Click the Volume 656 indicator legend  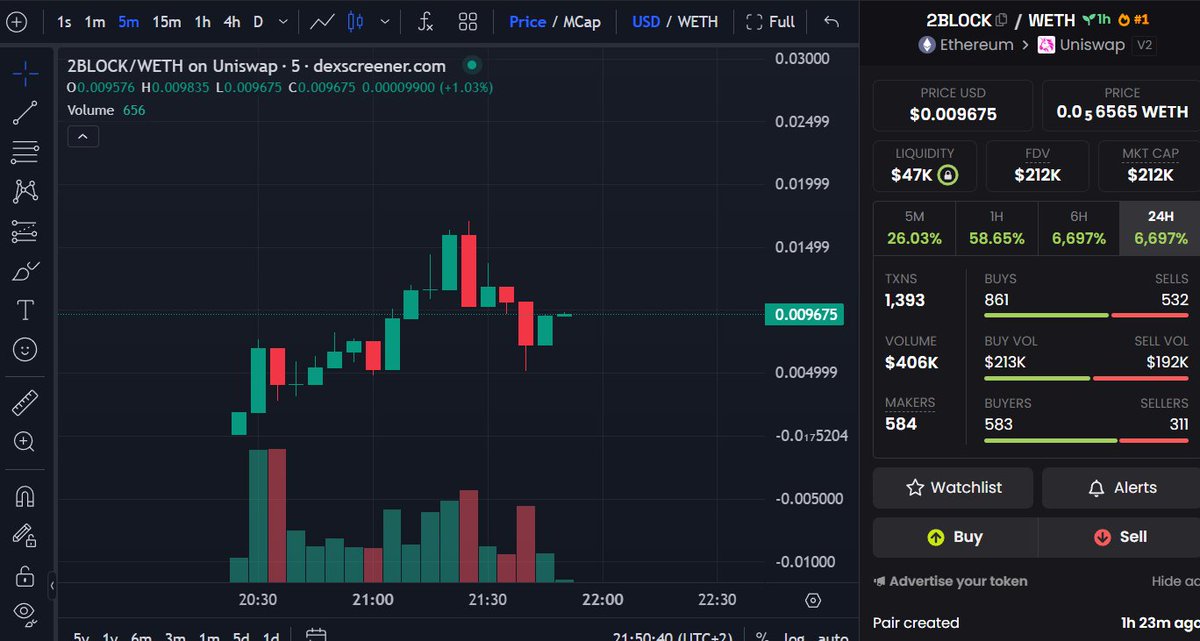(106, 110)
